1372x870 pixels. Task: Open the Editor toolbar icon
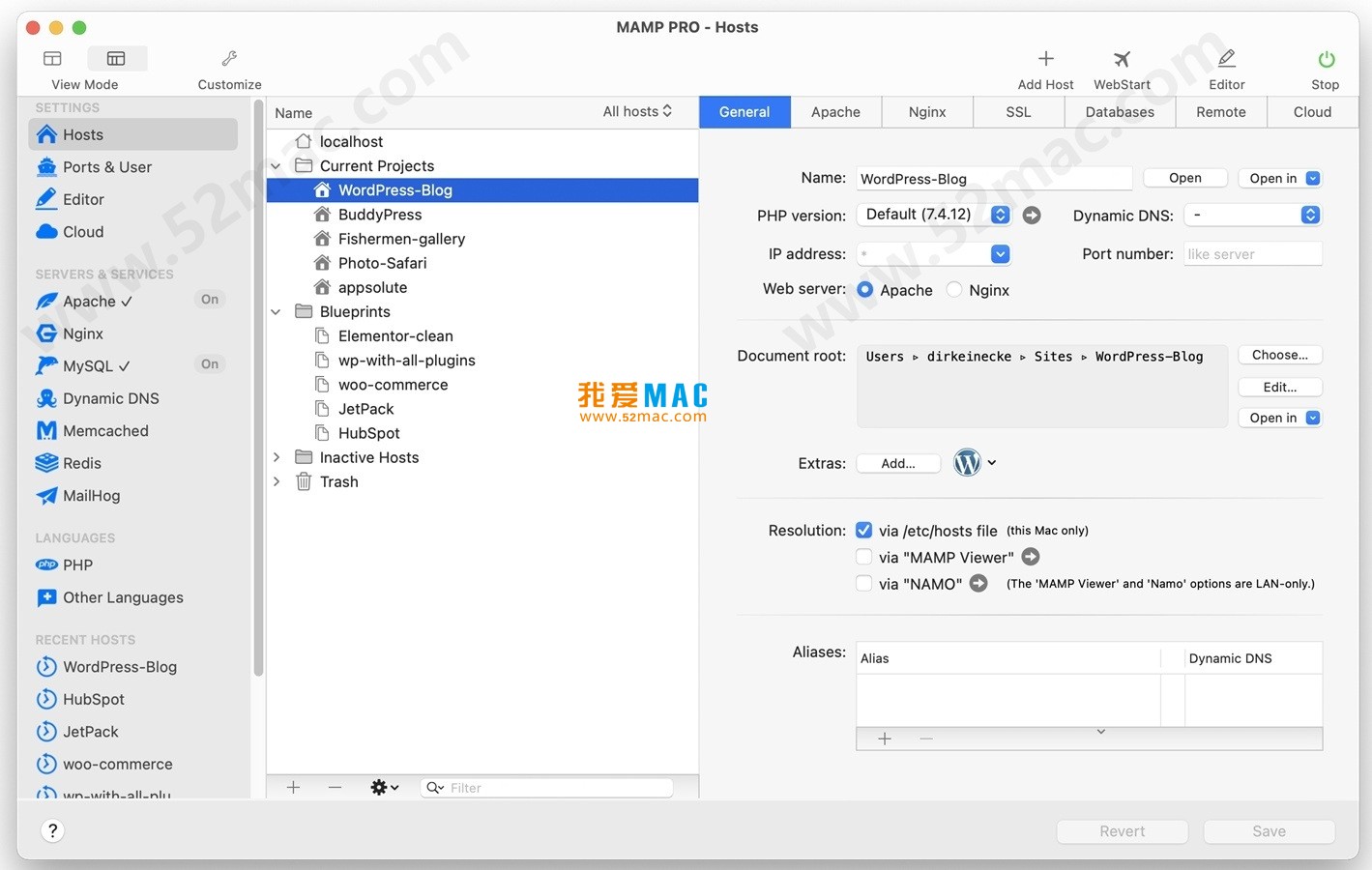(1226, 59)
